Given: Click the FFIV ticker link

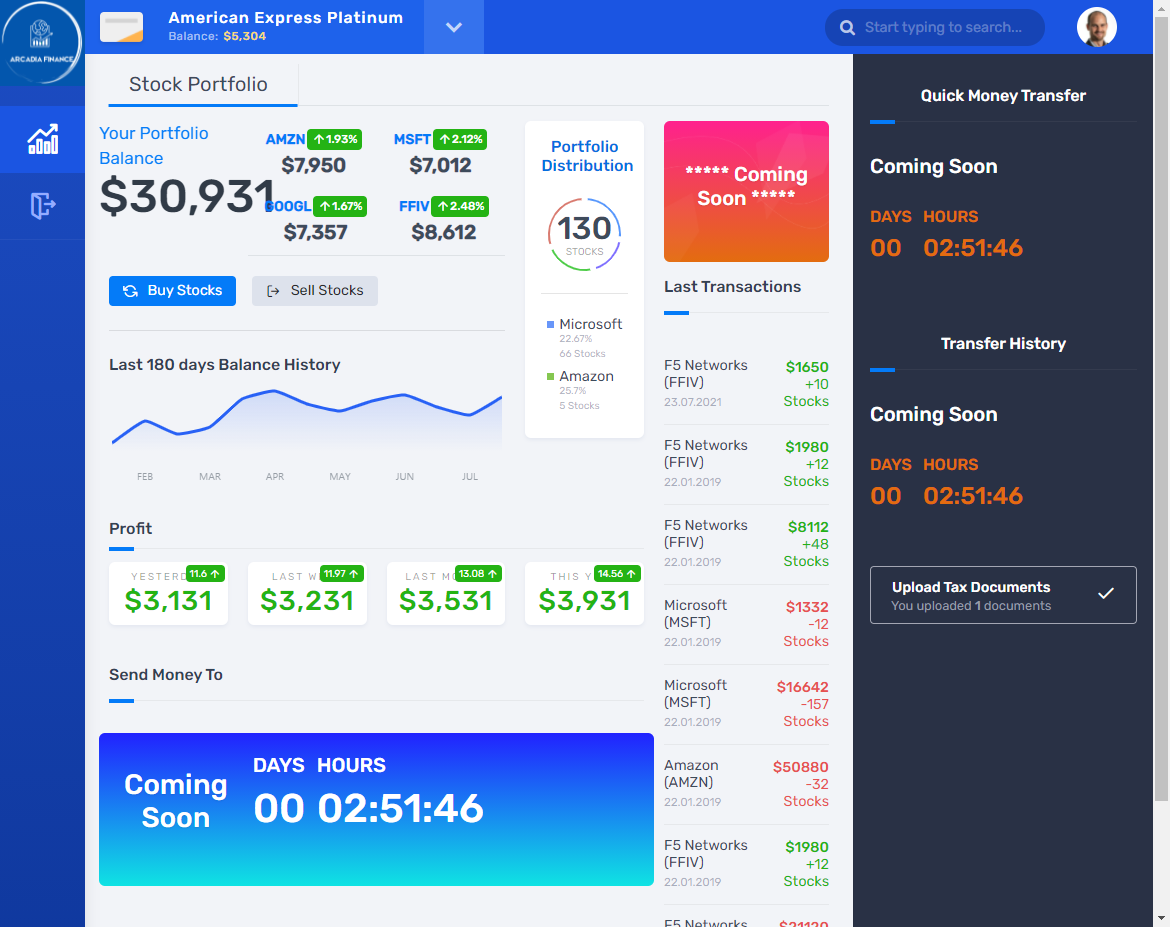Looking at the screenshot, I should click(414, 207).
